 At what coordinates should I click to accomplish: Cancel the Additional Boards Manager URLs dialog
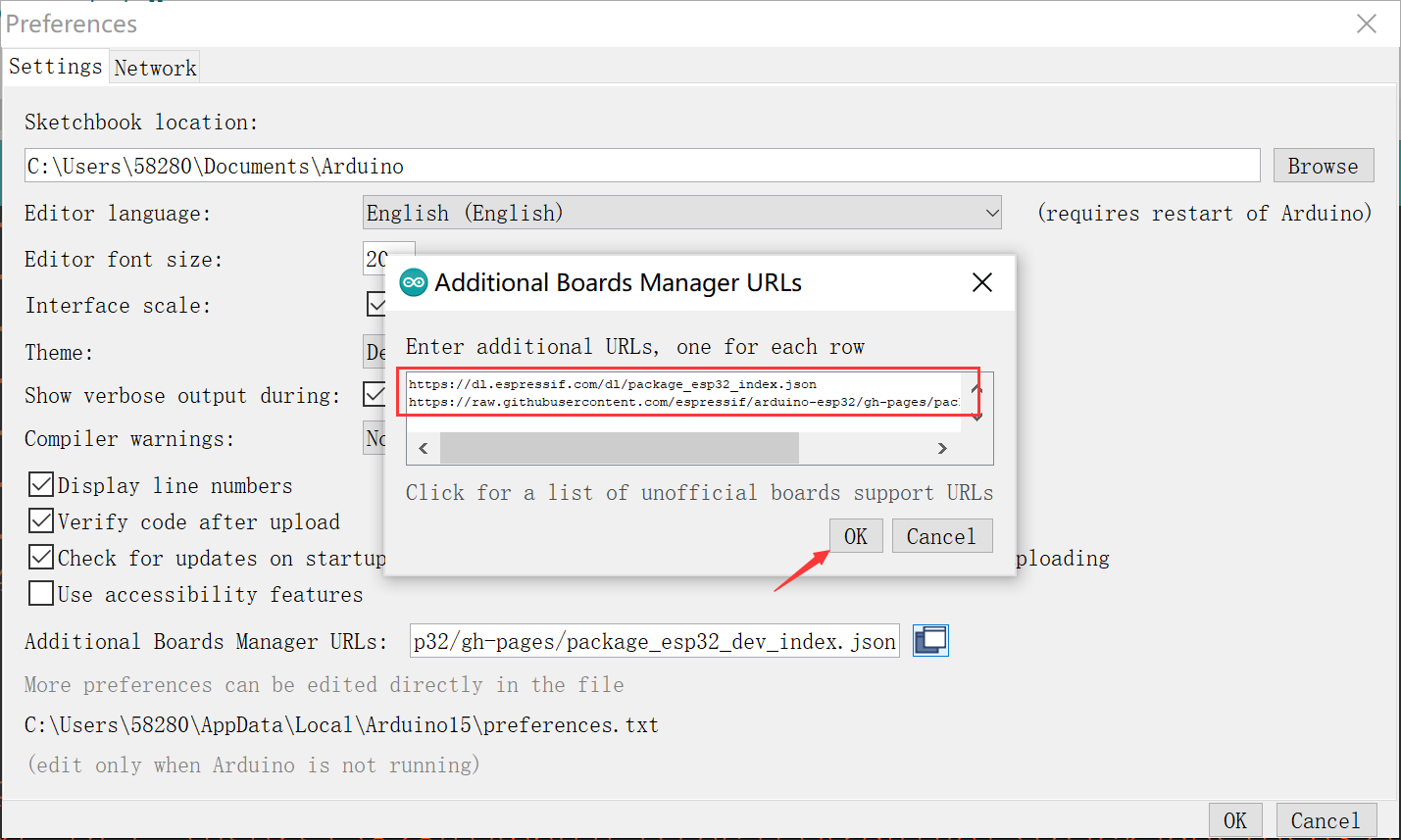(941, 536)
